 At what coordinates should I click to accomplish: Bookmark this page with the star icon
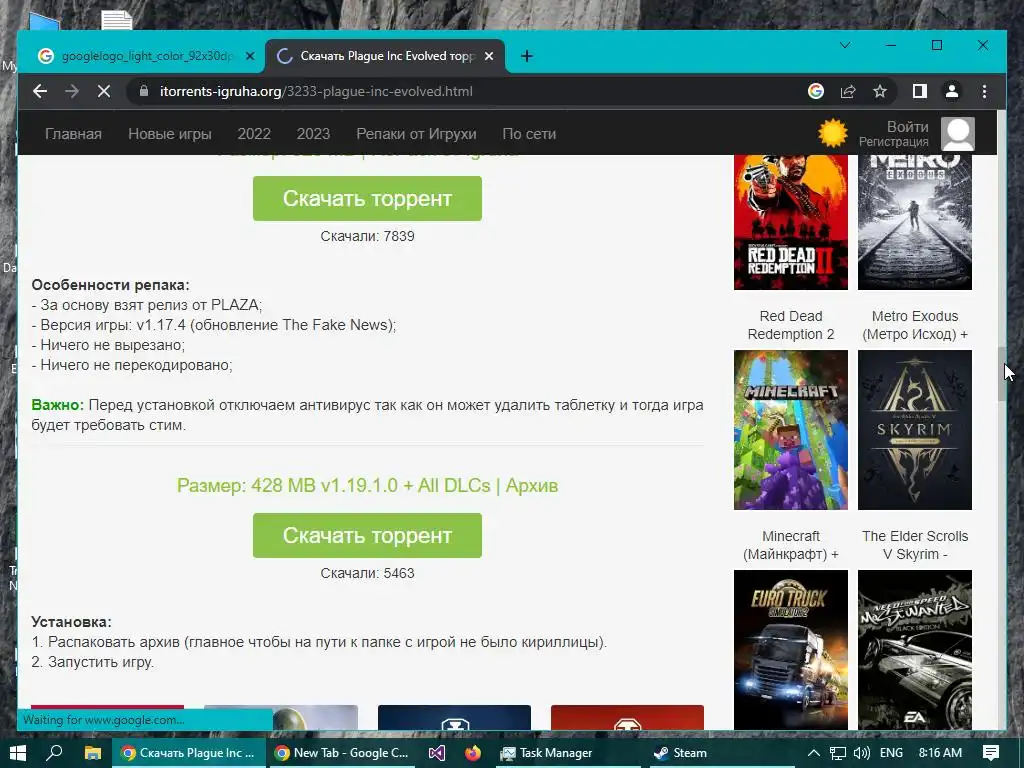point(880,91)
